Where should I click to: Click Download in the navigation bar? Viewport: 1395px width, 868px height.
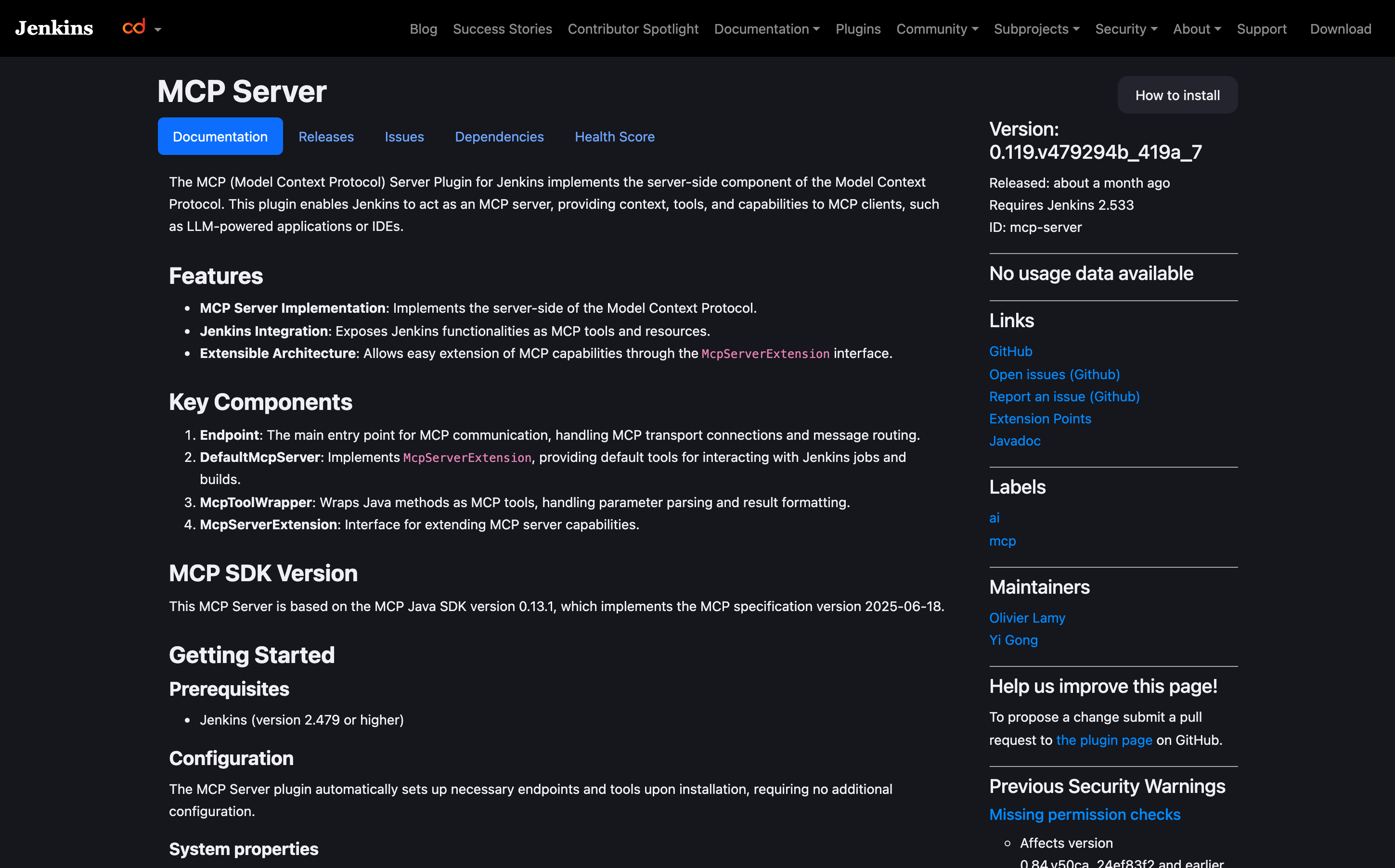tap(1340, 29)
